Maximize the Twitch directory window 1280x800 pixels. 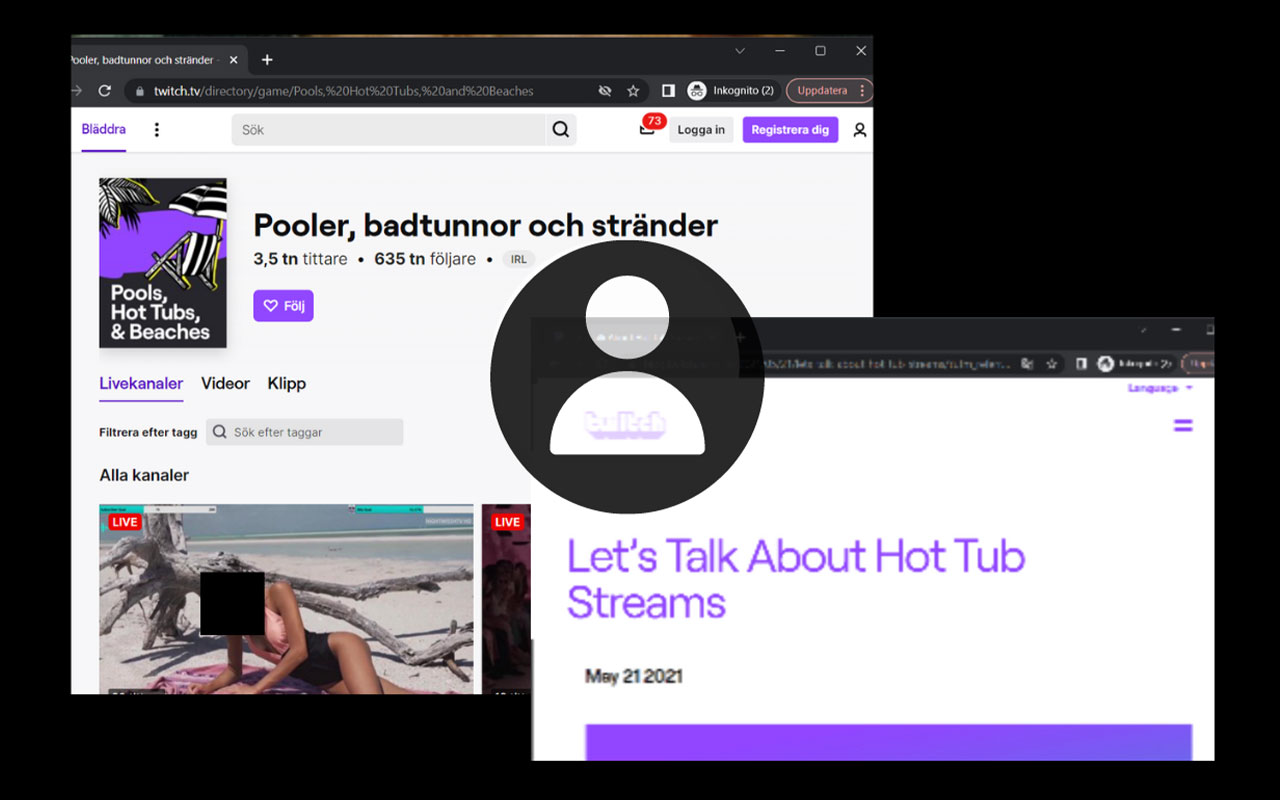(x=820, y=51)
